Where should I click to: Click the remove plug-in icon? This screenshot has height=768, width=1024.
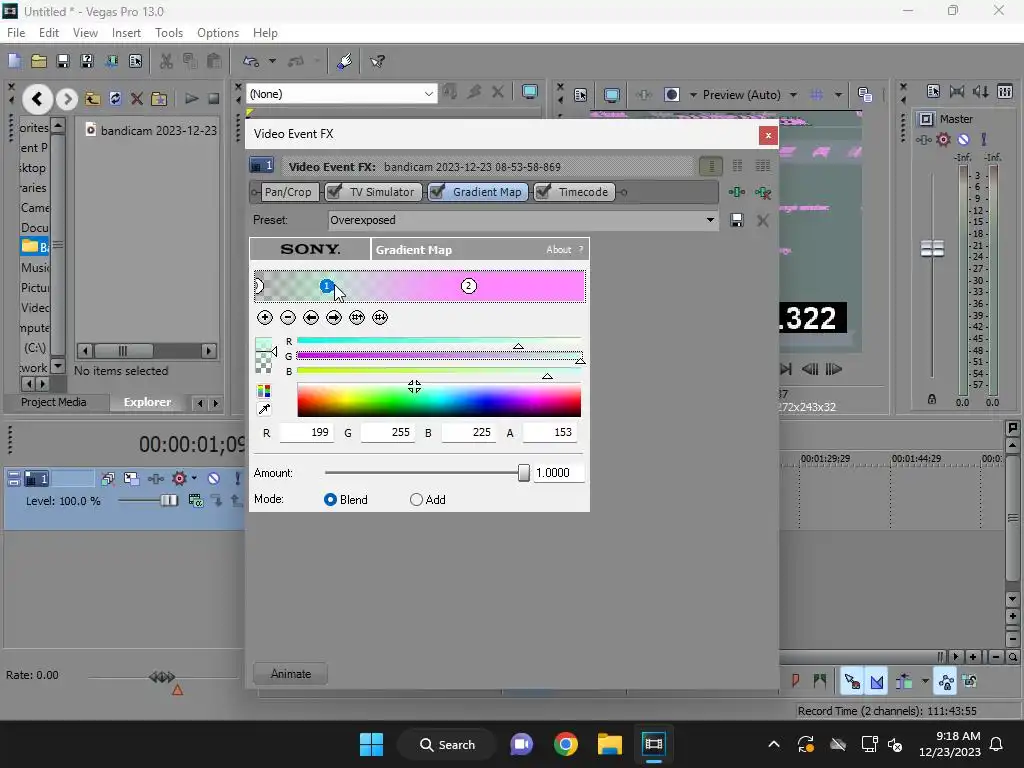tap(763, 192)
